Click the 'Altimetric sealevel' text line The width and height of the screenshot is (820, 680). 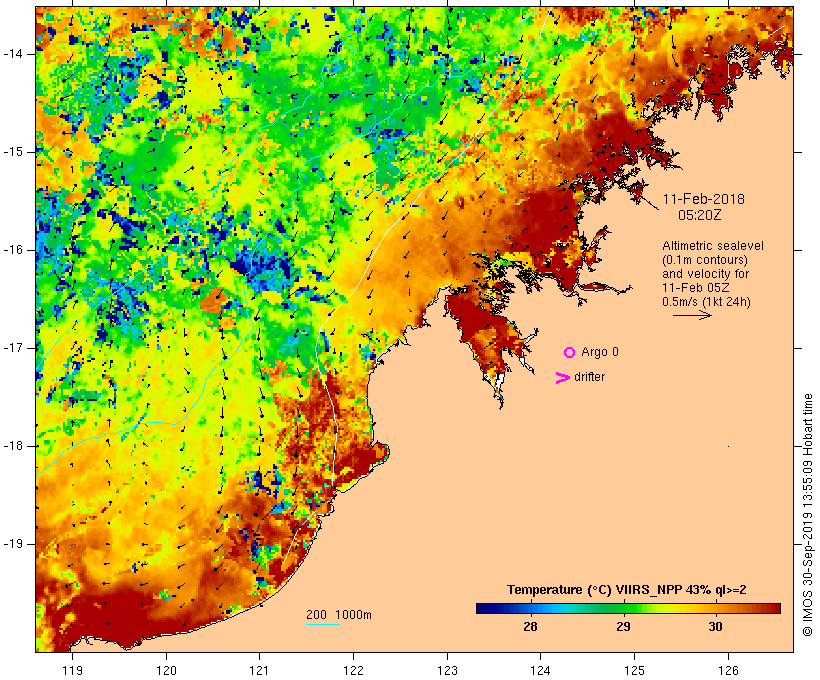[713, 246]
